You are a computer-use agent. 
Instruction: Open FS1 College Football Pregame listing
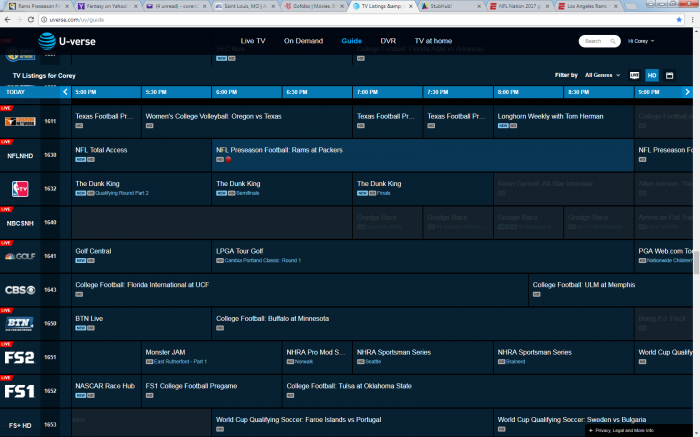tap(212, 391)
